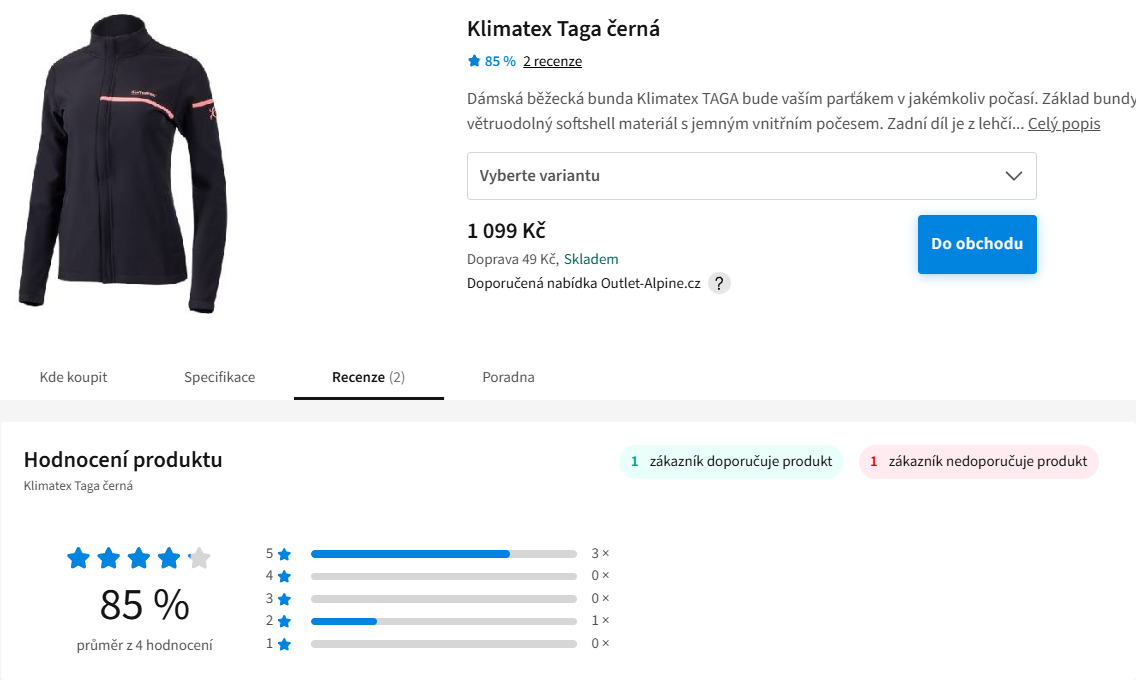Expand the Celý popis link
This screenshot has height=680, width=1136.
(1064, 124)
